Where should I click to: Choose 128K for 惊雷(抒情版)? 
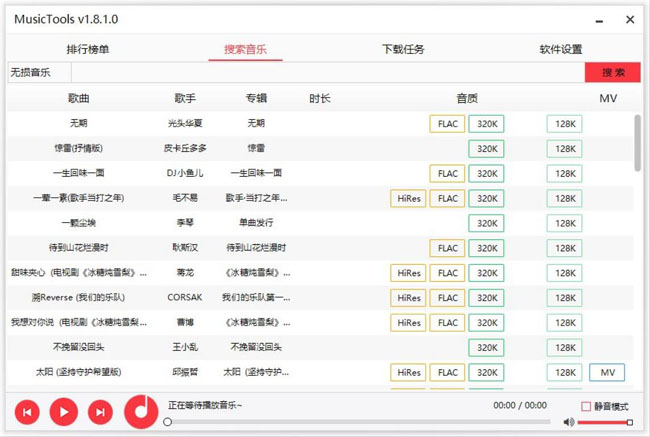(x=564, y=149)
